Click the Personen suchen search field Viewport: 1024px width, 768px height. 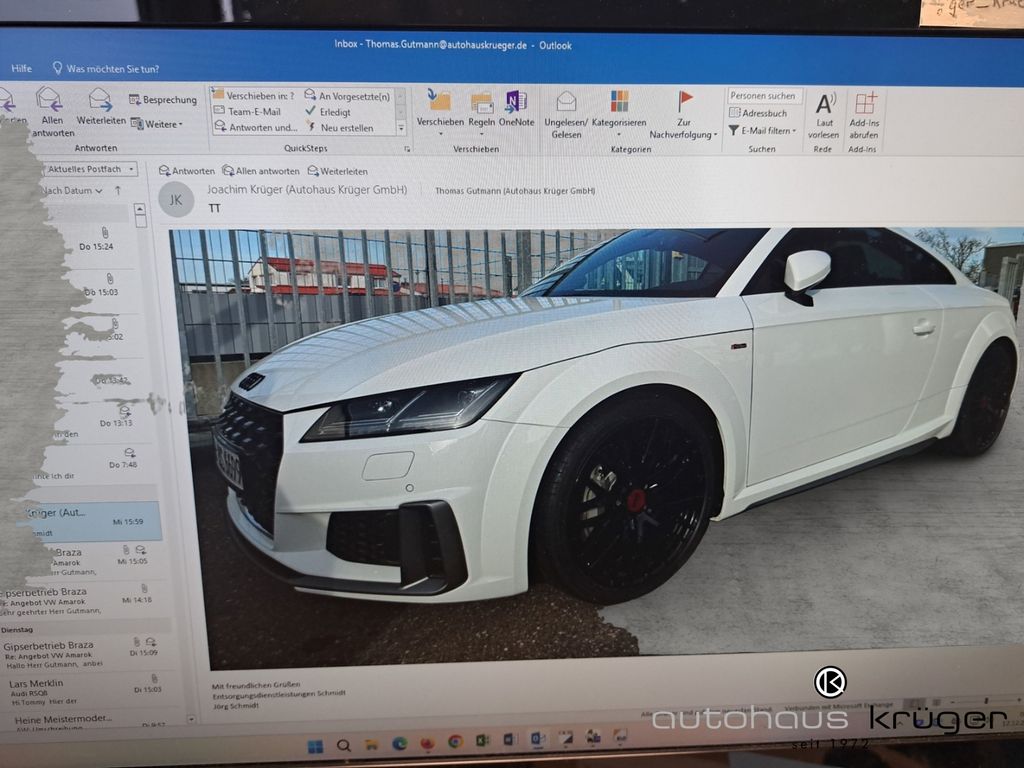[x=764, y=96]
